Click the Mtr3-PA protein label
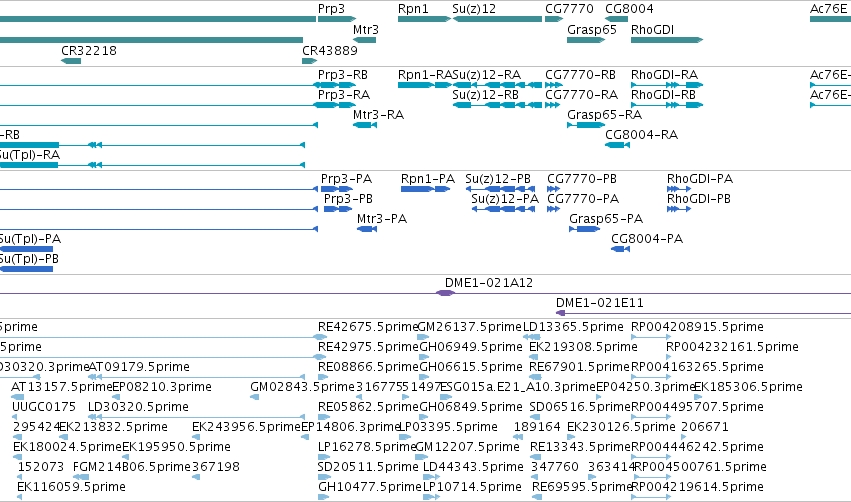The width and height of the screenshot is (851, 502). pos(382,219)
